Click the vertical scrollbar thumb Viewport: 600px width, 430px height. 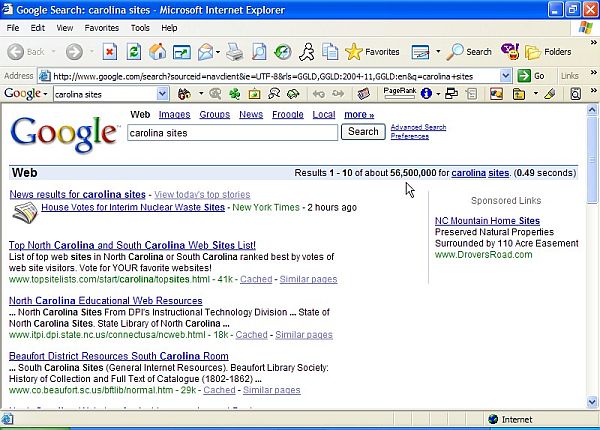coord(592,160)
